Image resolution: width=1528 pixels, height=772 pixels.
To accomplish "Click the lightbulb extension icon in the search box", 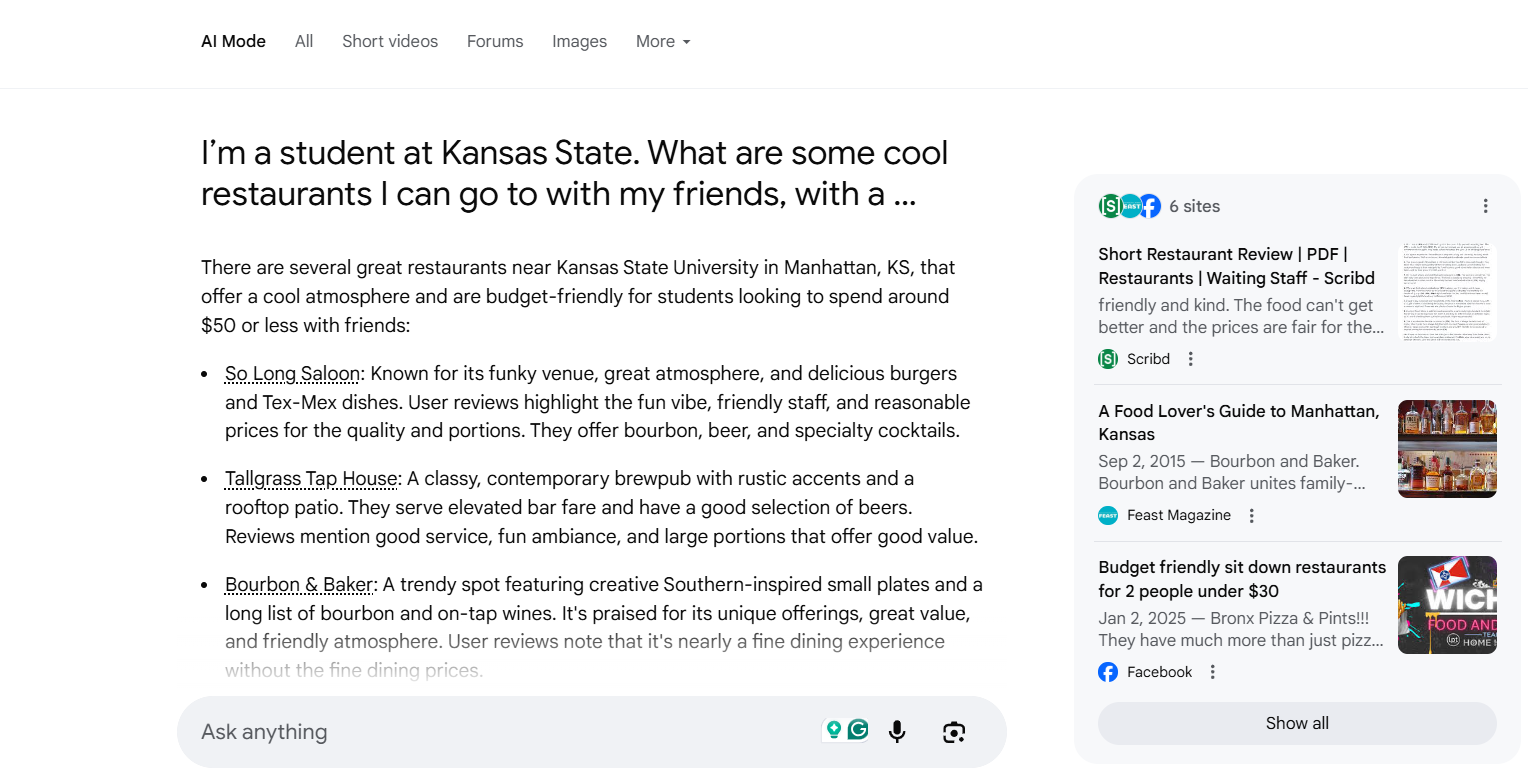I will point(833,730).
